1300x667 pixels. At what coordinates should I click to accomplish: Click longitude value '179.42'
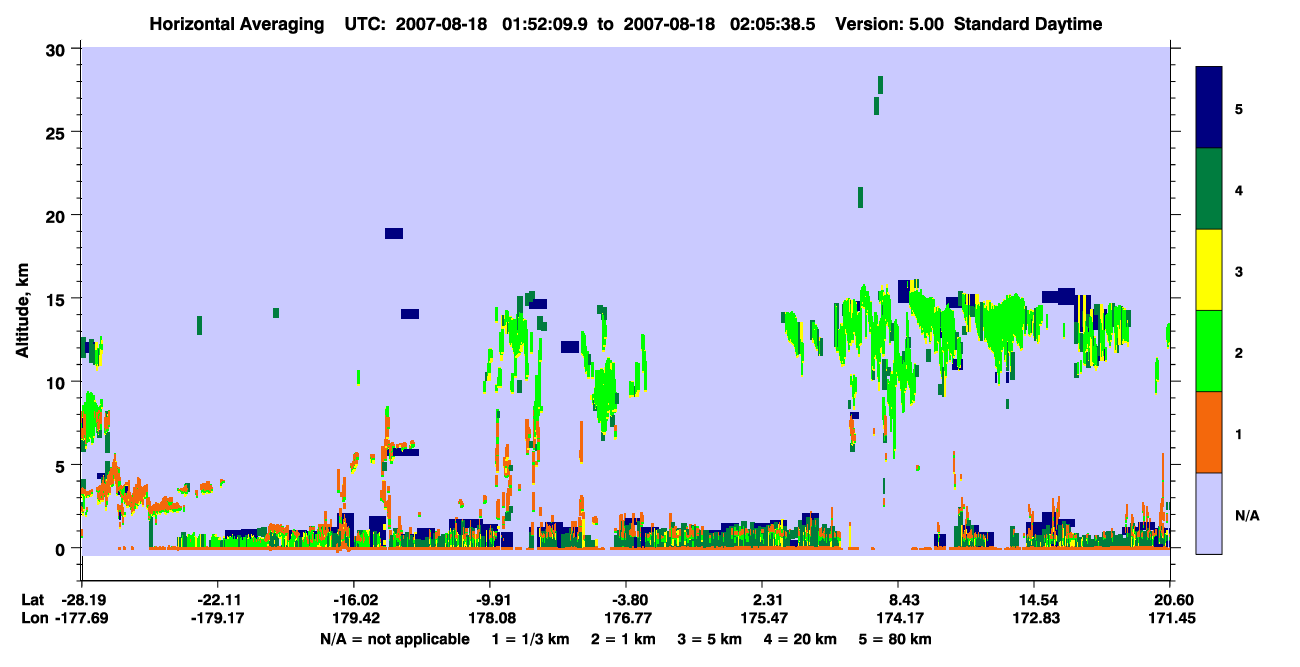(x=353, y=619)
